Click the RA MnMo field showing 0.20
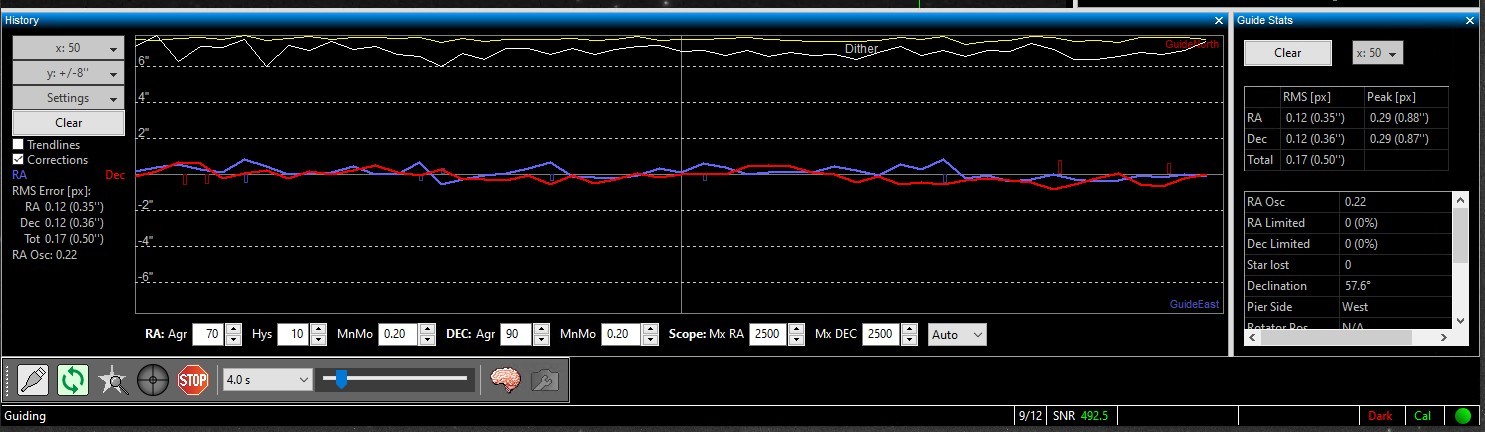The image size is (1485, 432). tap(398, 334)
